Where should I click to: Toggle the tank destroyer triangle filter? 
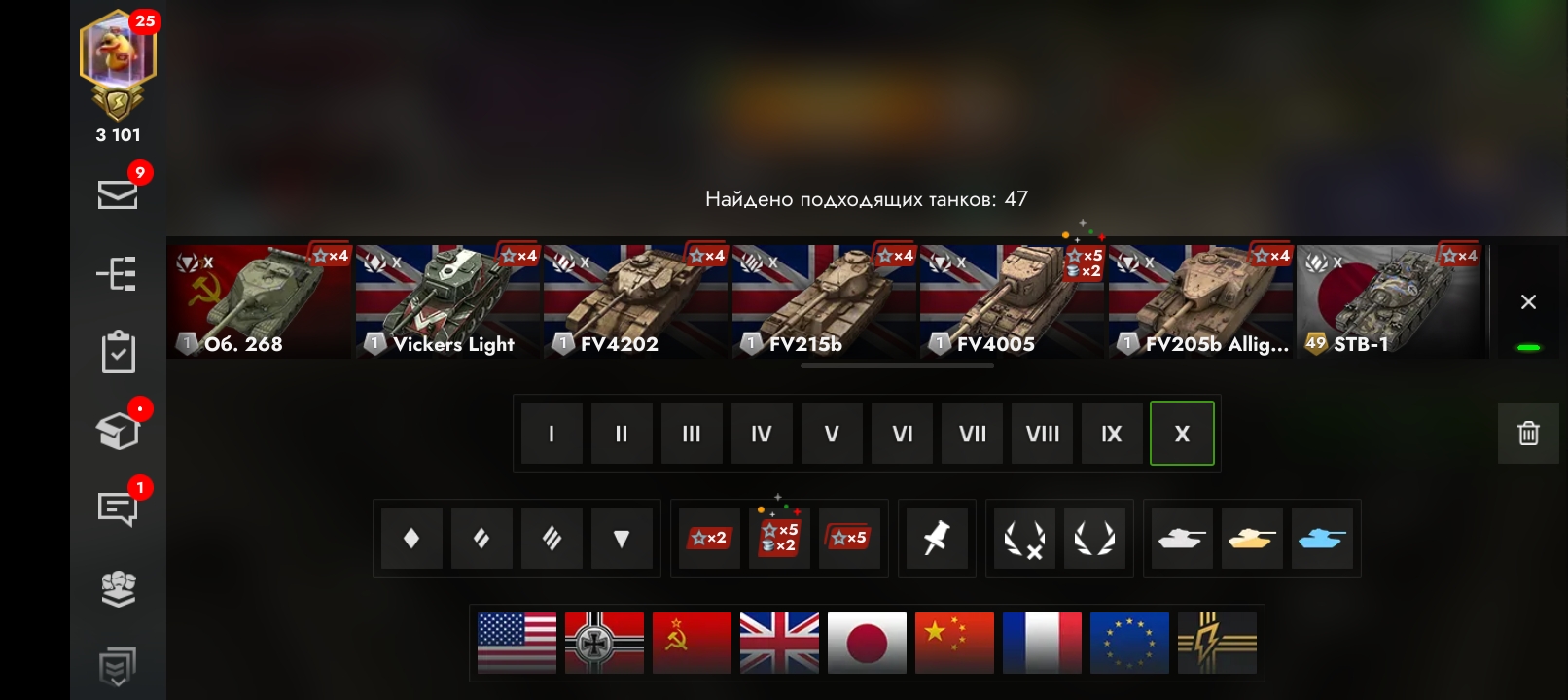tap(622, 538)
